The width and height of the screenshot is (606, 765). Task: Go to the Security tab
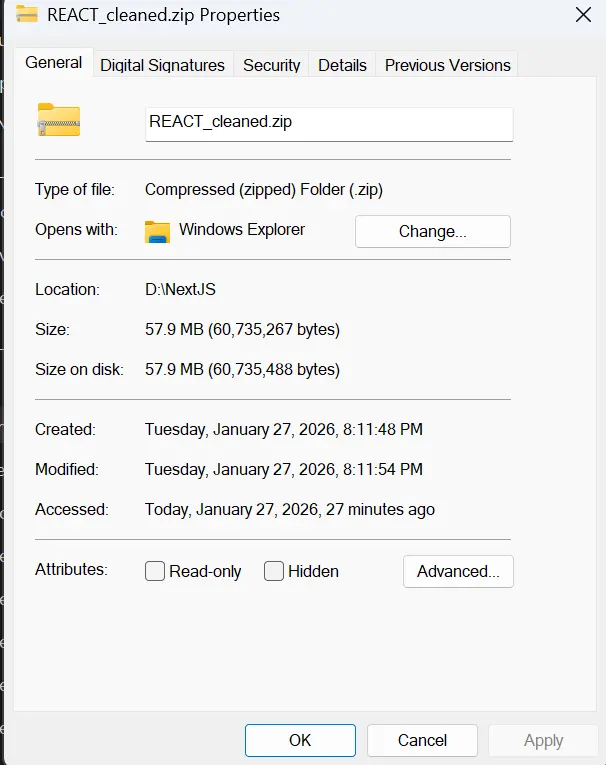click(271, 65)
